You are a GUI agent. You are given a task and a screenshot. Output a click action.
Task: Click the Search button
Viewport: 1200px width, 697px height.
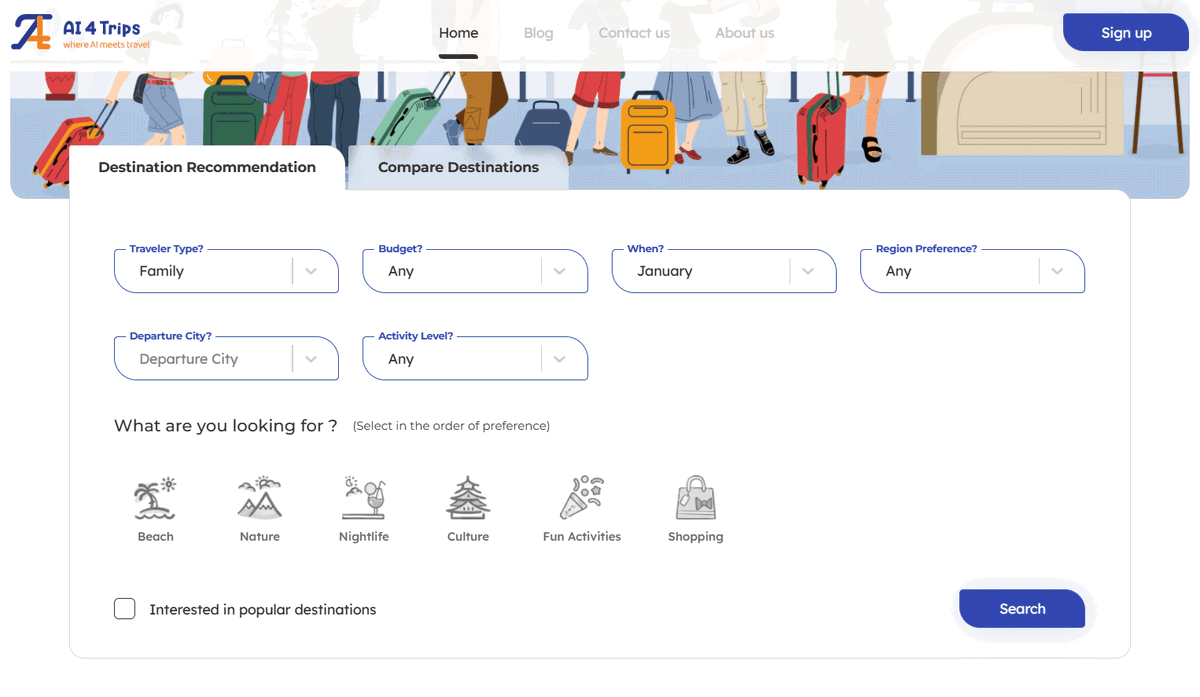(x=1022, y=609)
